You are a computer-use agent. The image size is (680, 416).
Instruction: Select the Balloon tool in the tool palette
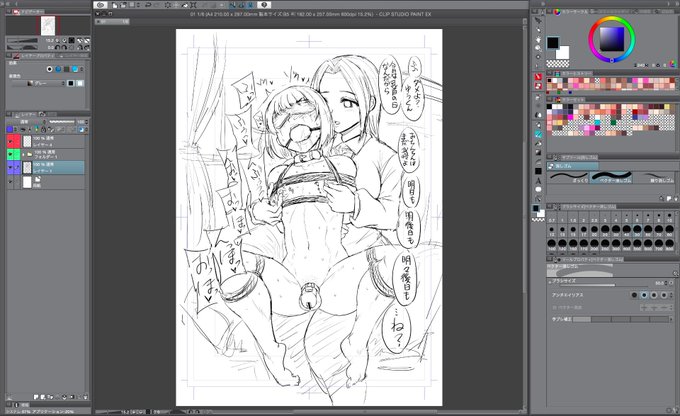coord(538,190)
